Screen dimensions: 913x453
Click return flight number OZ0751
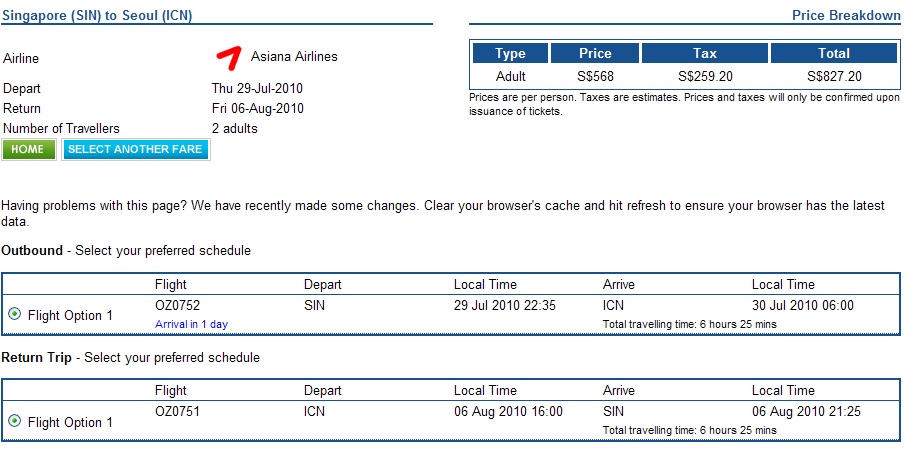(178, 412)
